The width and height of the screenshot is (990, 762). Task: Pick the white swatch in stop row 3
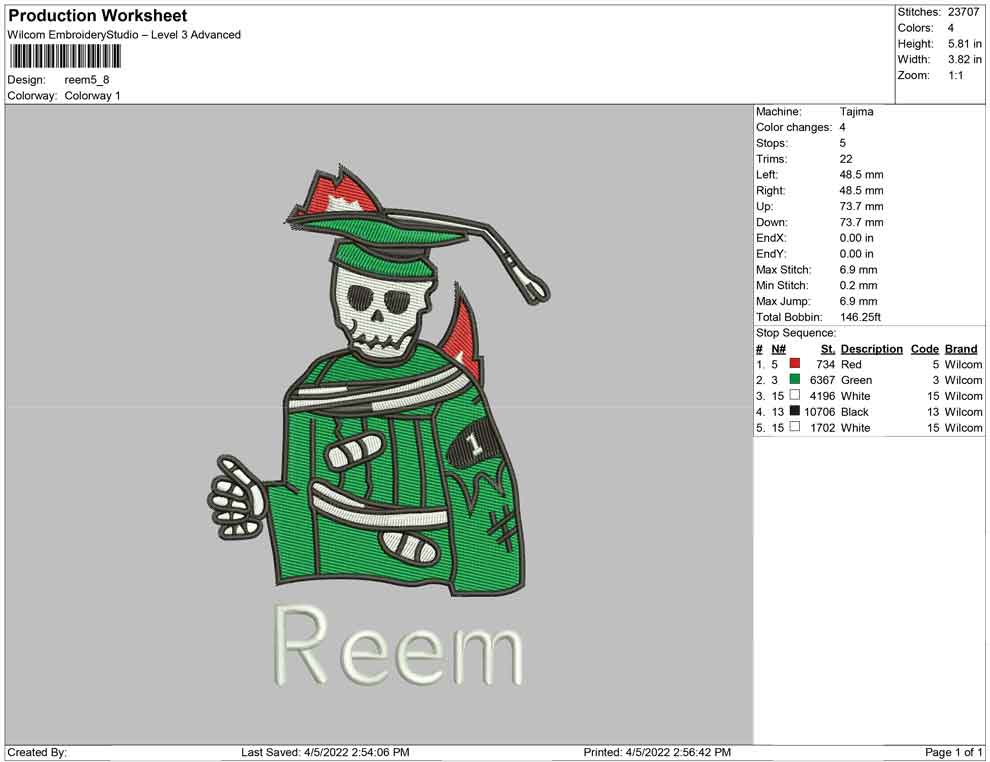click(x=795, y=396)
